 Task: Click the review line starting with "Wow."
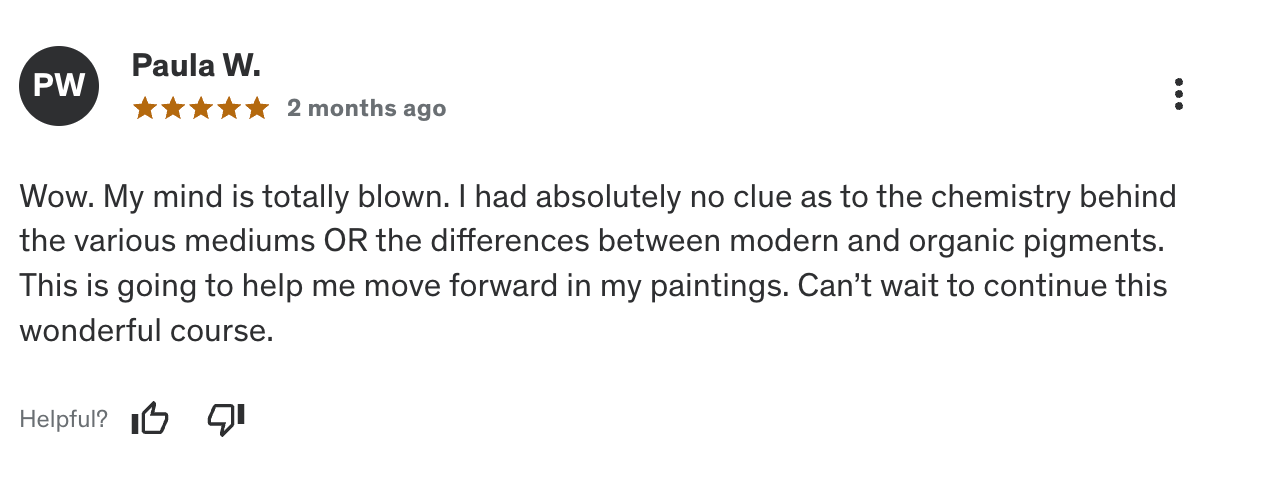pyautogui.click(x=597, y=197)
